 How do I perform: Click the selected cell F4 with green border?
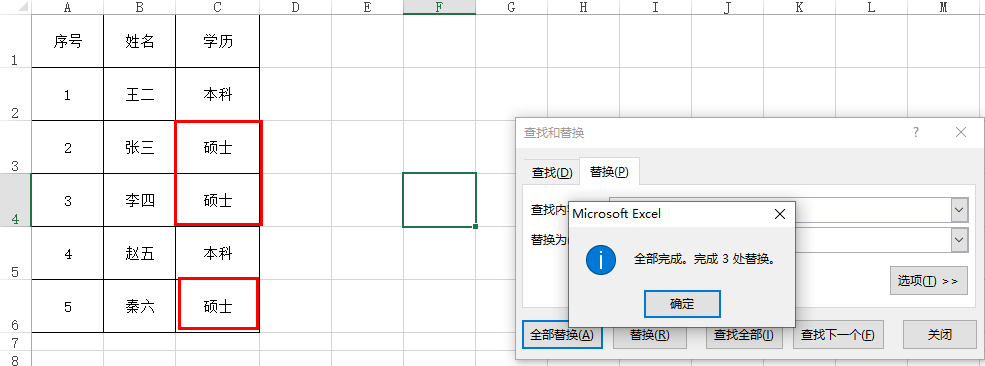439,200
